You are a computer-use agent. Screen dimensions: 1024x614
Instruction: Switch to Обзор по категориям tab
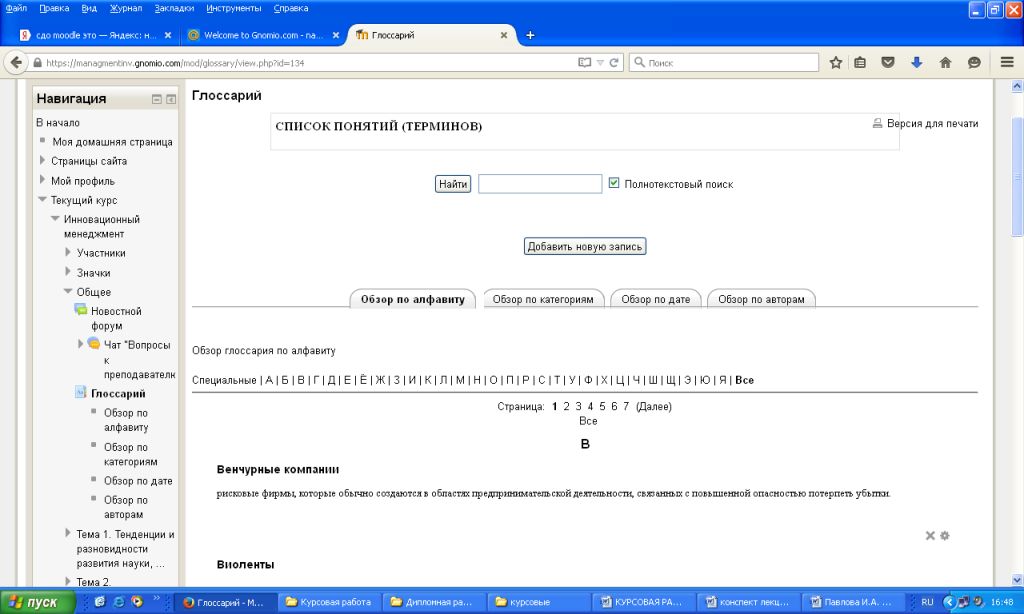543,299
